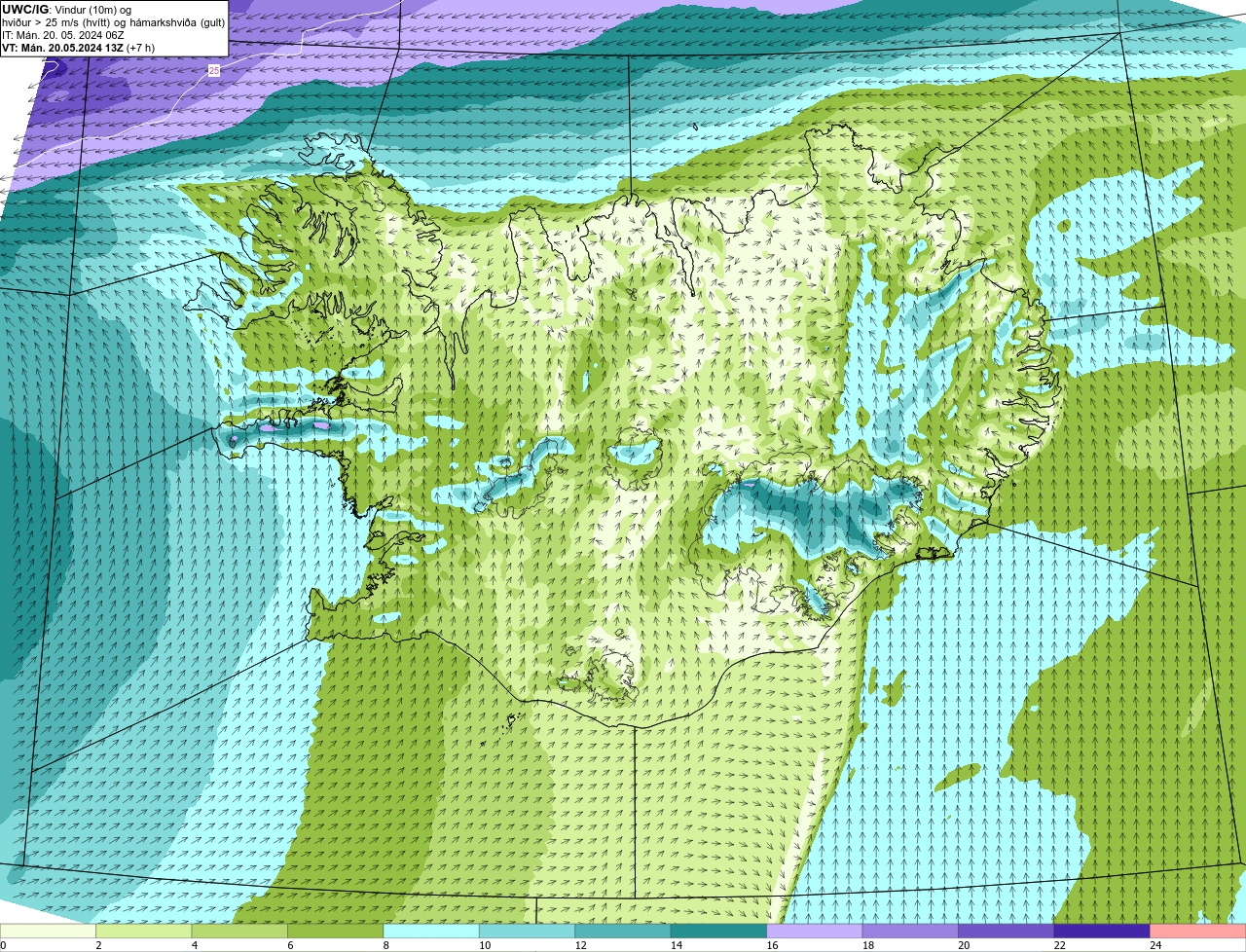Click the title text 'UWC/IG: Vindur (10m) og'
The width and height of the screenshot is (1246, 952).
tap(66, 10)
